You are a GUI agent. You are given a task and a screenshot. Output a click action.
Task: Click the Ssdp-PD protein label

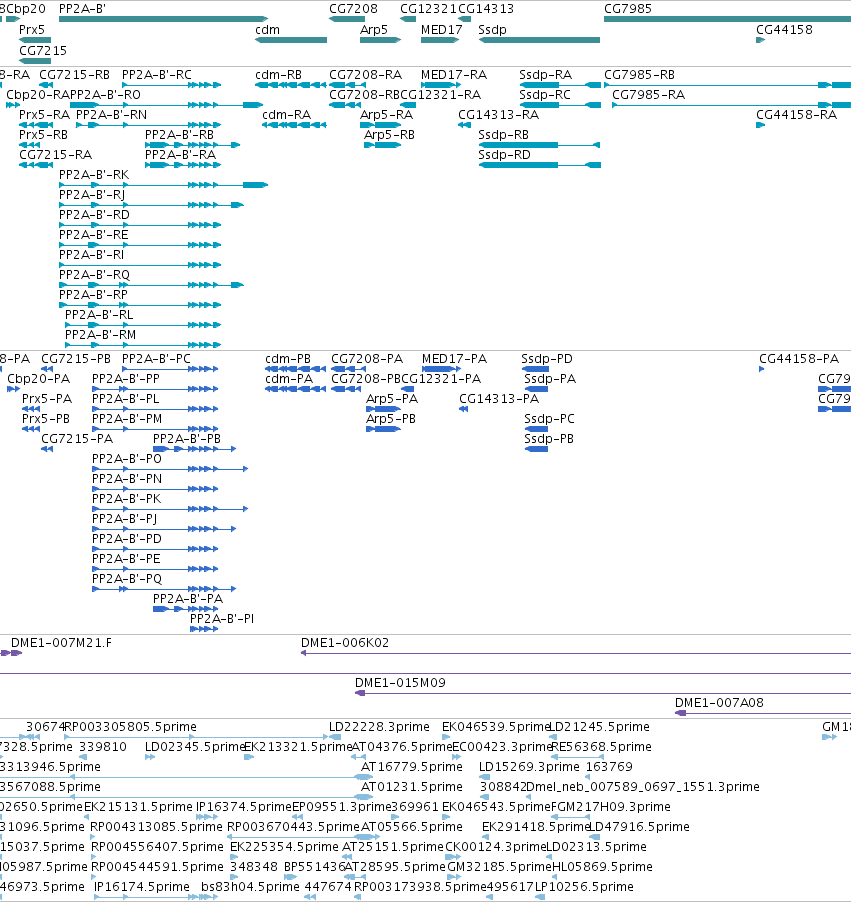coord(547,358)
